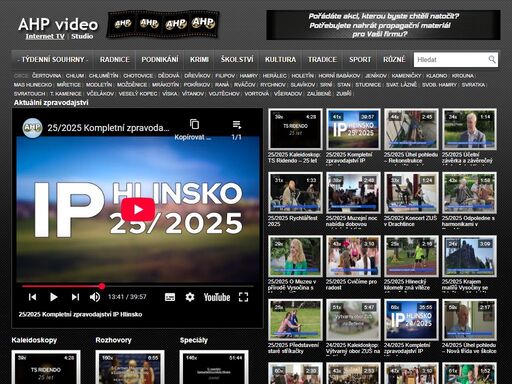512x384 pixels.
Task: Play the video with the red YouTube button
Action: pos(138,209)
